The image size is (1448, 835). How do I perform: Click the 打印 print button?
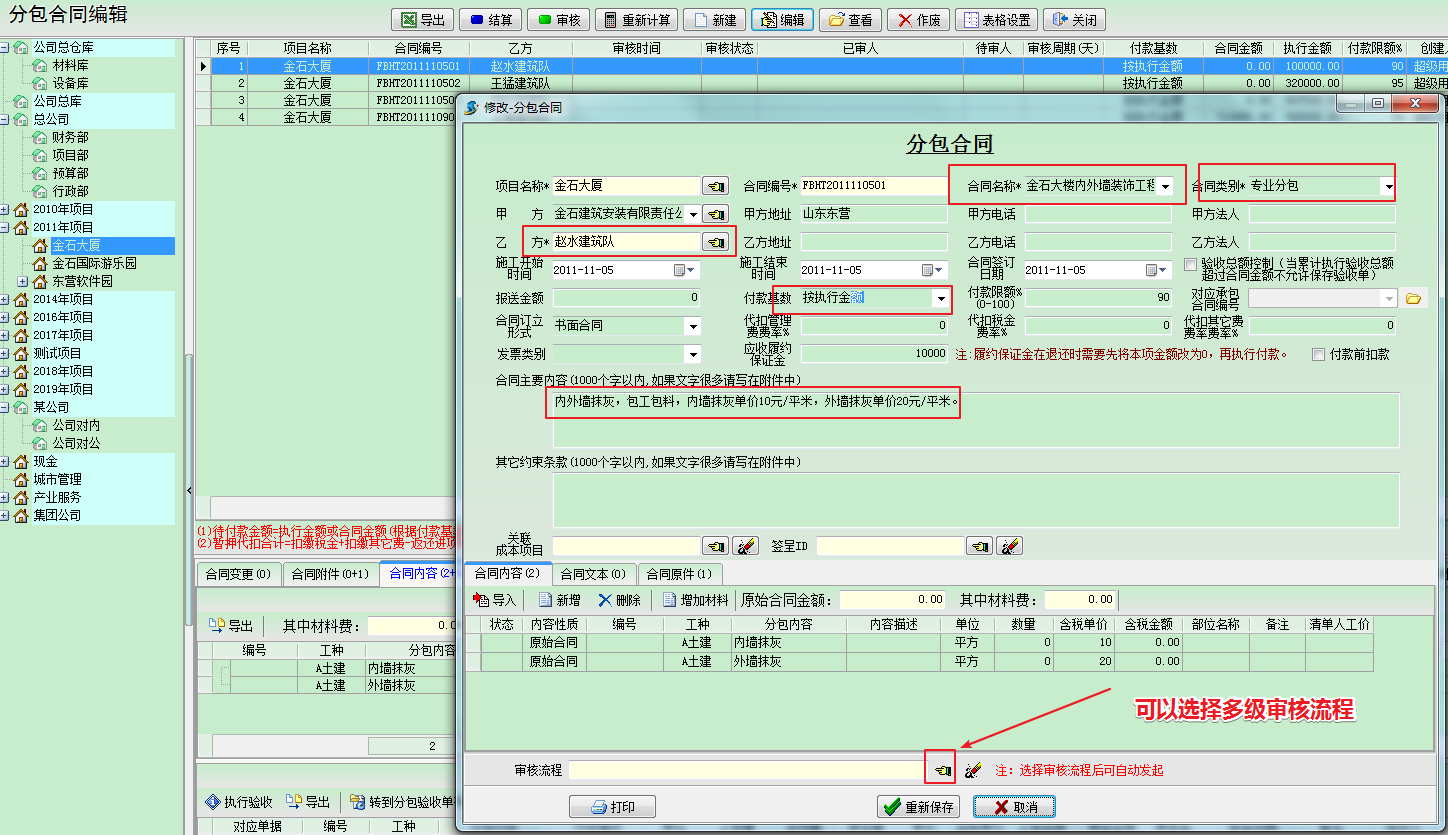(x=612, y=807)
